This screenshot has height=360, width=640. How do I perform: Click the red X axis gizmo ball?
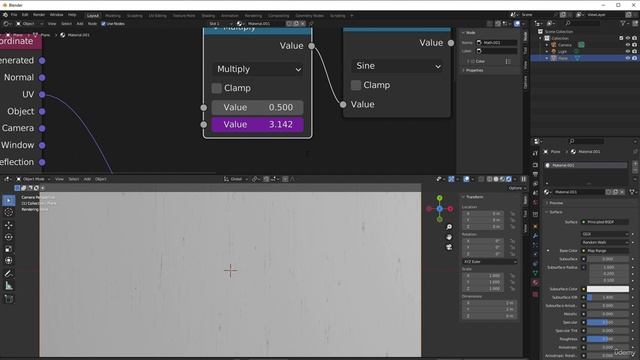click(x=450, y=209)
